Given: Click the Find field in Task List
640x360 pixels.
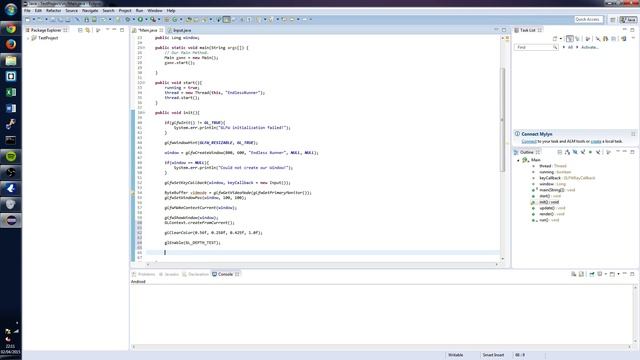Looking at the screenshot, I should pyautogui.click(x=536, y=47).
